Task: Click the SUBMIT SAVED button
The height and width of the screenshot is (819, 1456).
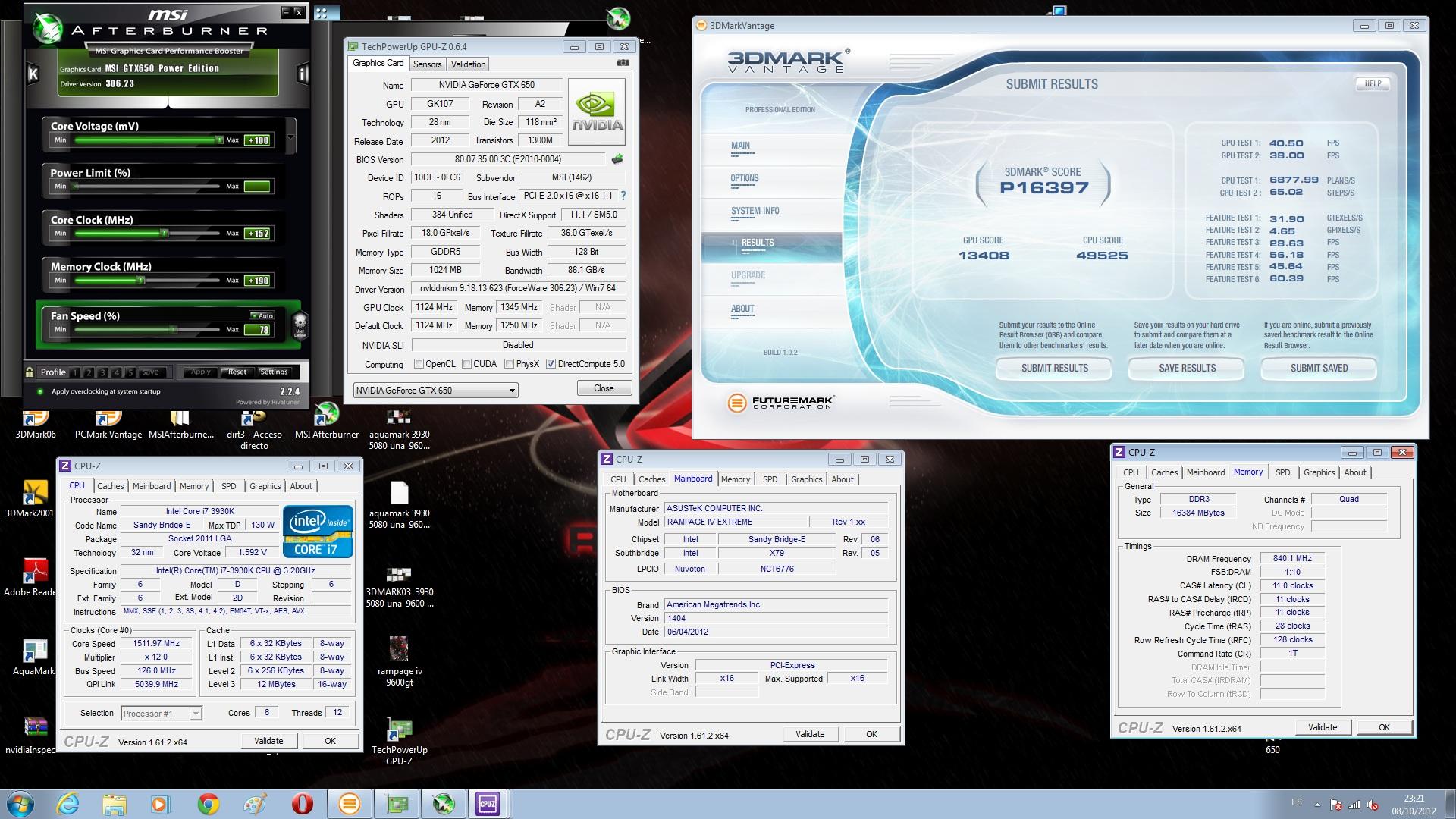Action: tap(1319, 369)
